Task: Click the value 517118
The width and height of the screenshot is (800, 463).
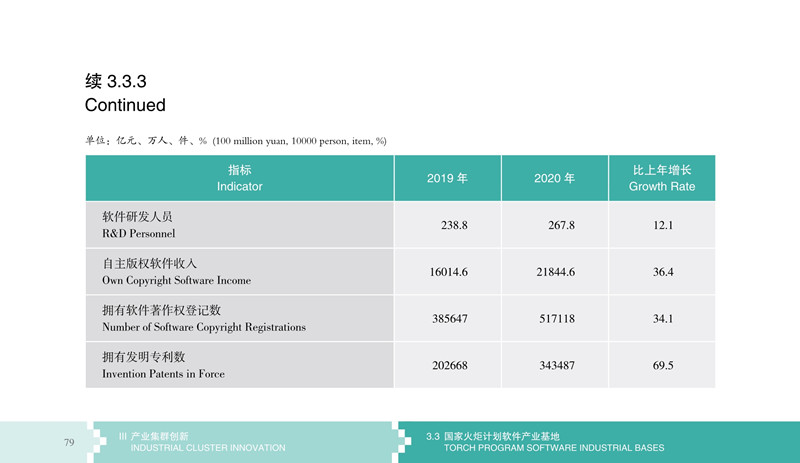Action: click(557, 319)
